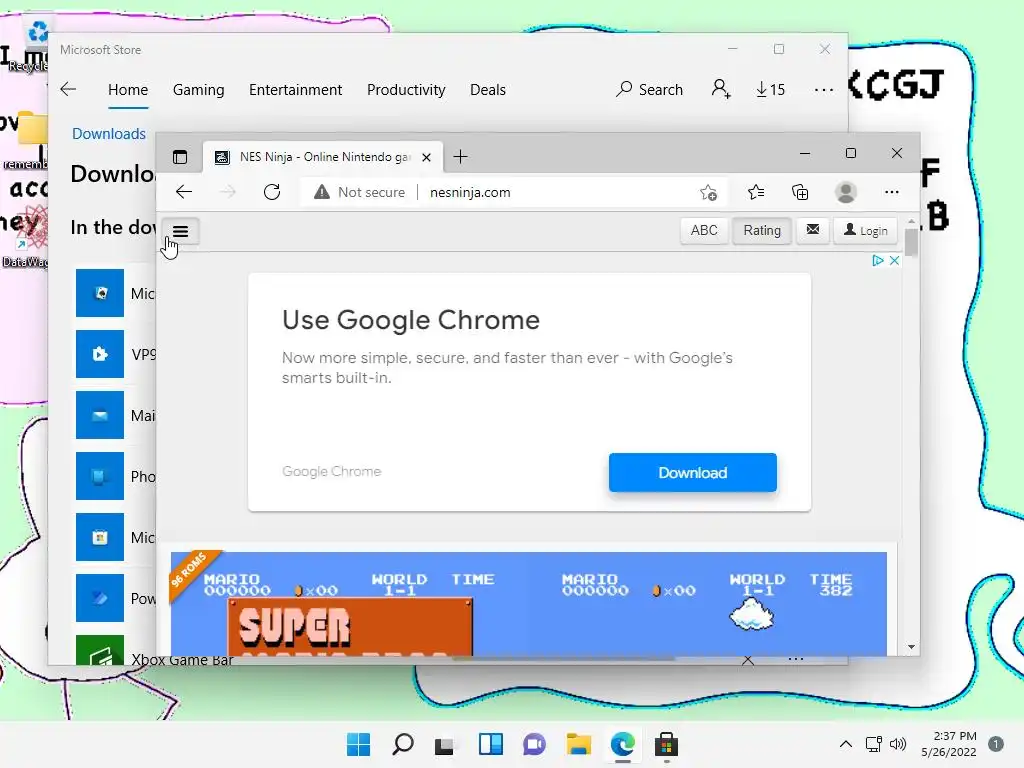Open Edge profile avatar

click(846, 192)
